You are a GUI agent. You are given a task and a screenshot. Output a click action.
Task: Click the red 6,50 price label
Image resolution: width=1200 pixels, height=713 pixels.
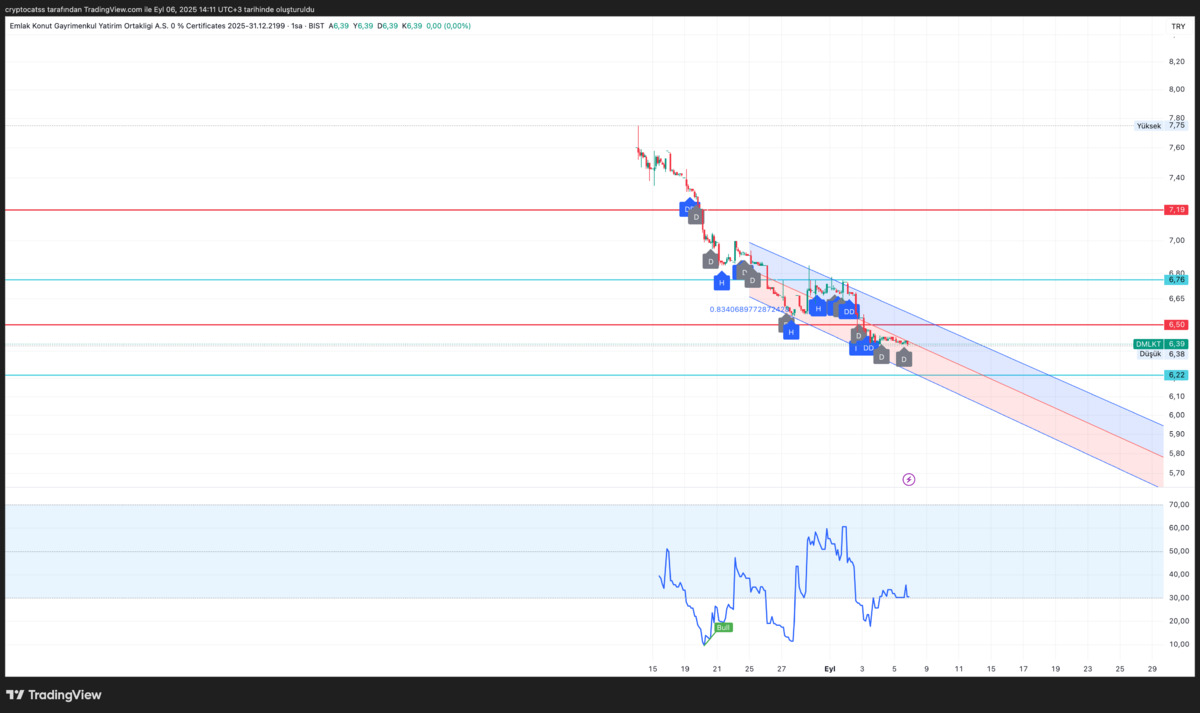(x=1176, y=325)
